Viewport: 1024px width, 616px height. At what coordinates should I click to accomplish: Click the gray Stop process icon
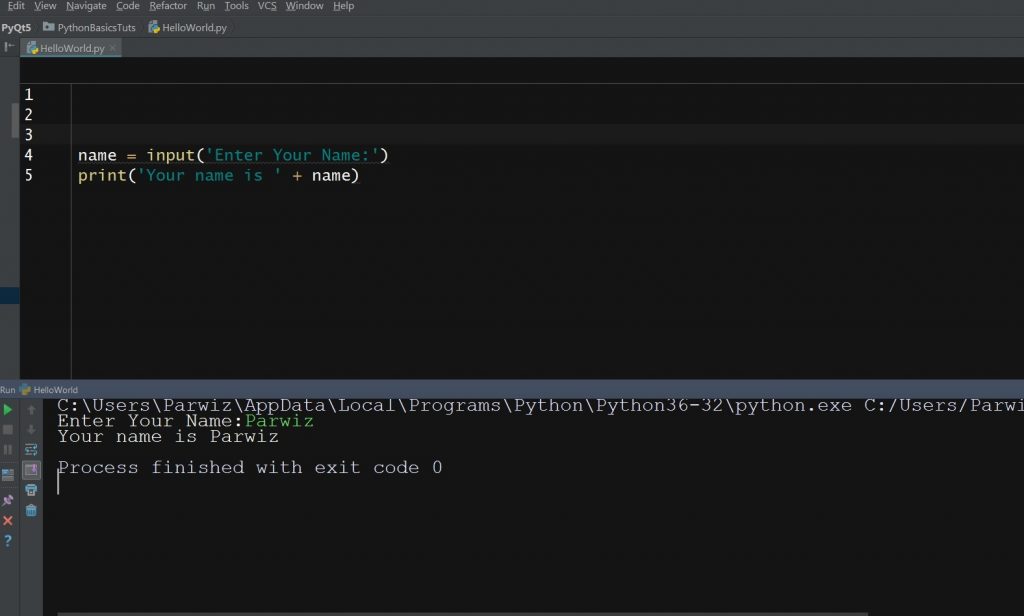click(8, 429)
